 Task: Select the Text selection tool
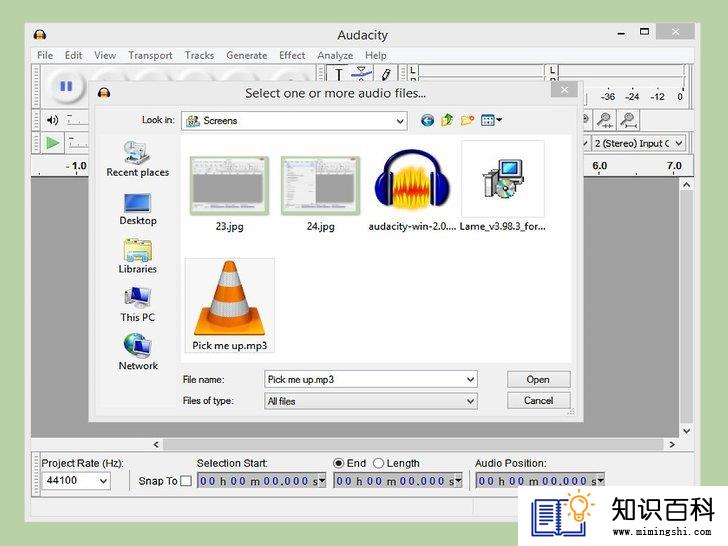pyautogui.click(x=338, y=74)
